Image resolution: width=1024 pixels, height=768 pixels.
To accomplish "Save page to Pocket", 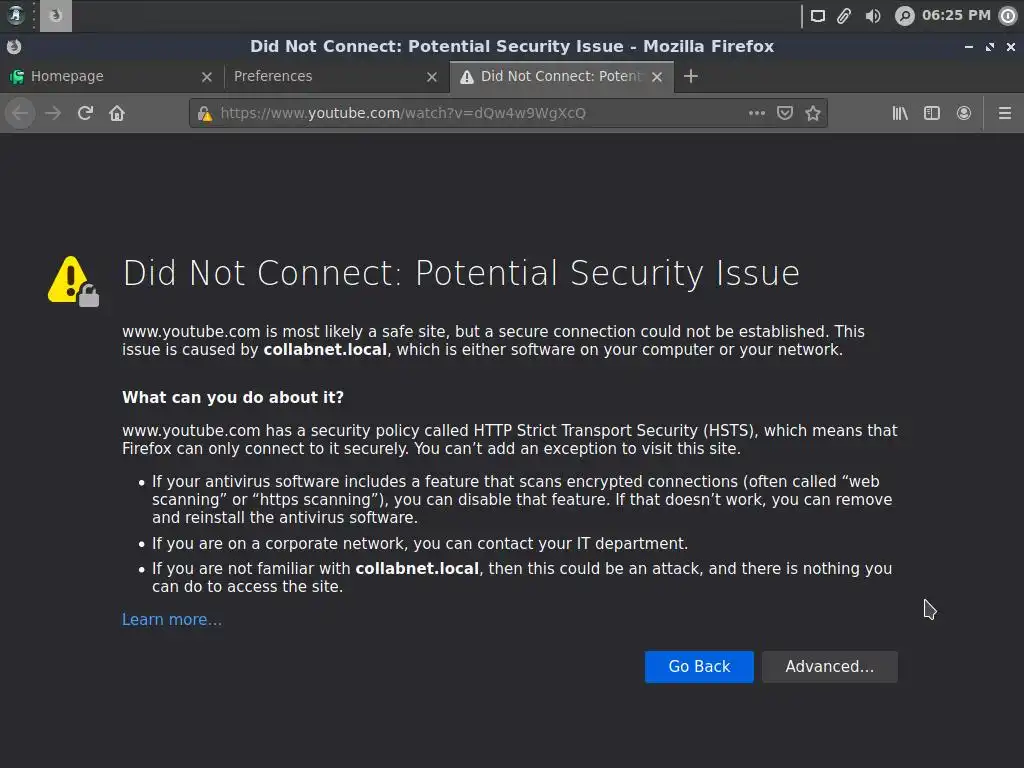I will pyautogui.click(x=785, y=113).
